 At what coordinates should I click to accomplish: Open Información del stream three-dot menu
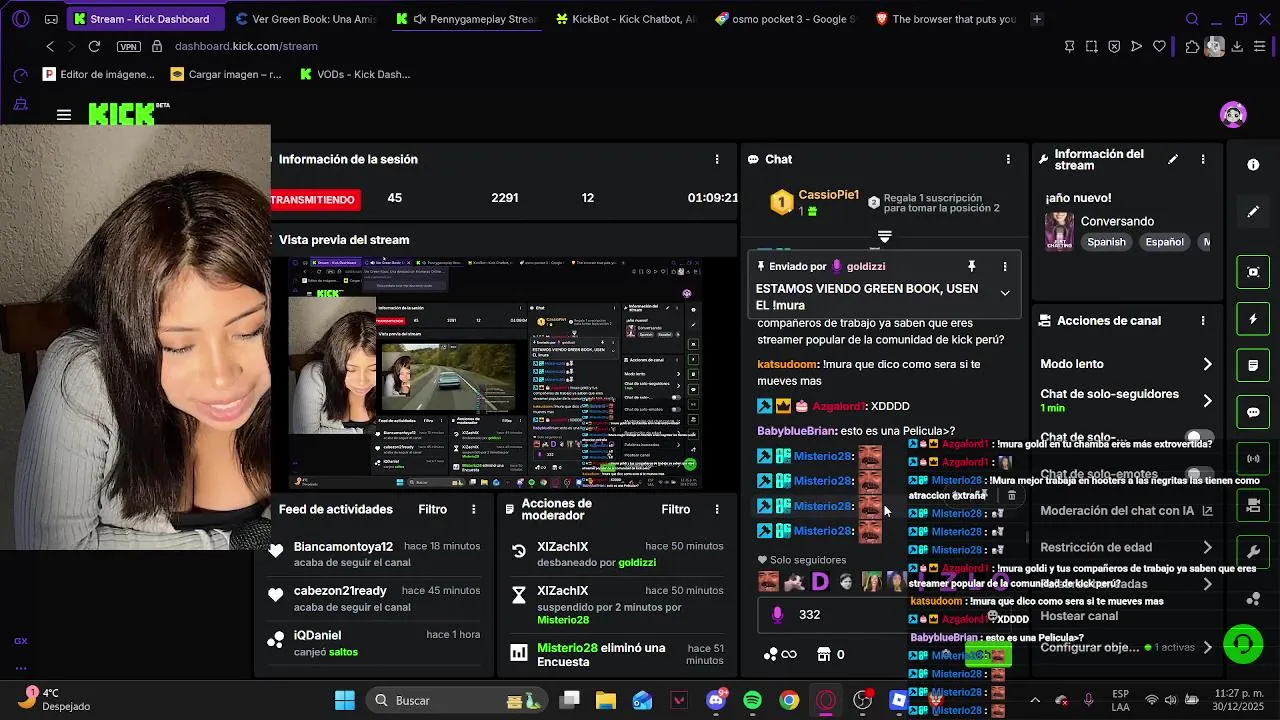(1203, 159)
